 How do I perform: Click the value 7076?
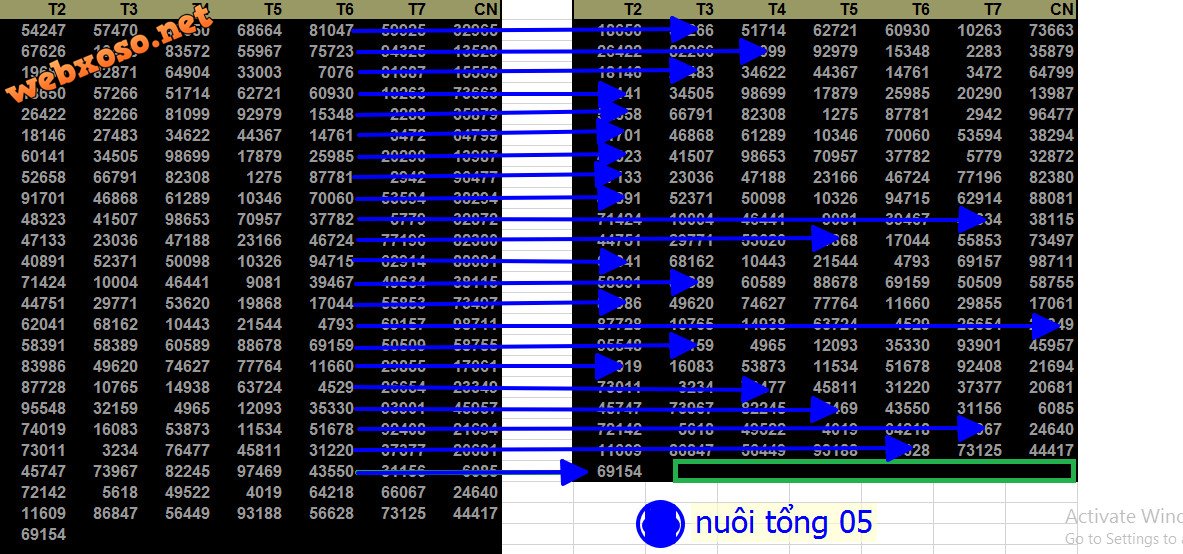336,72
